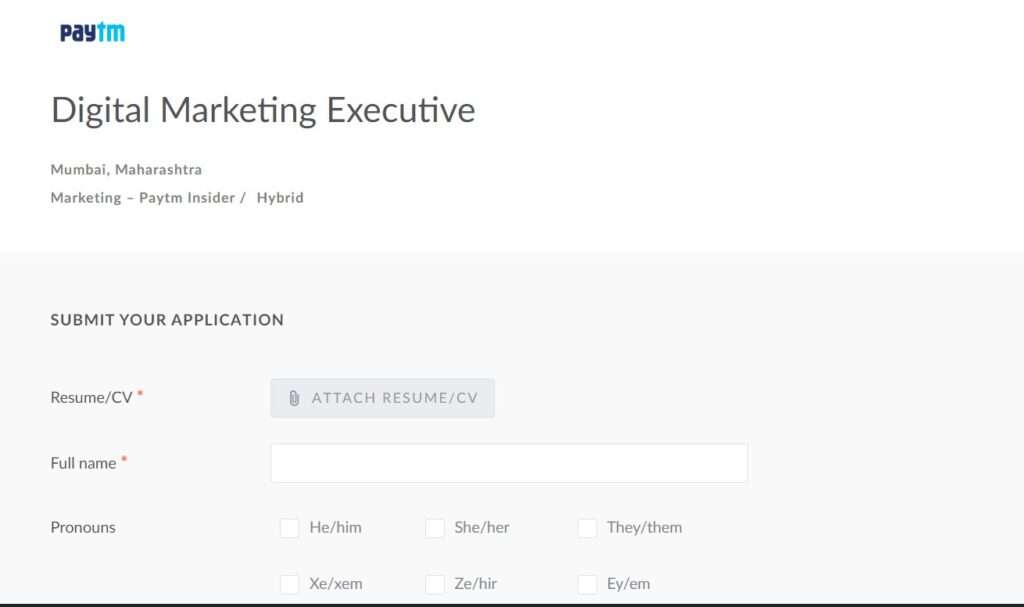The image size is (1024, 607).
Task: Check the They/them pronoun checkbox
Action: [588, 527]
